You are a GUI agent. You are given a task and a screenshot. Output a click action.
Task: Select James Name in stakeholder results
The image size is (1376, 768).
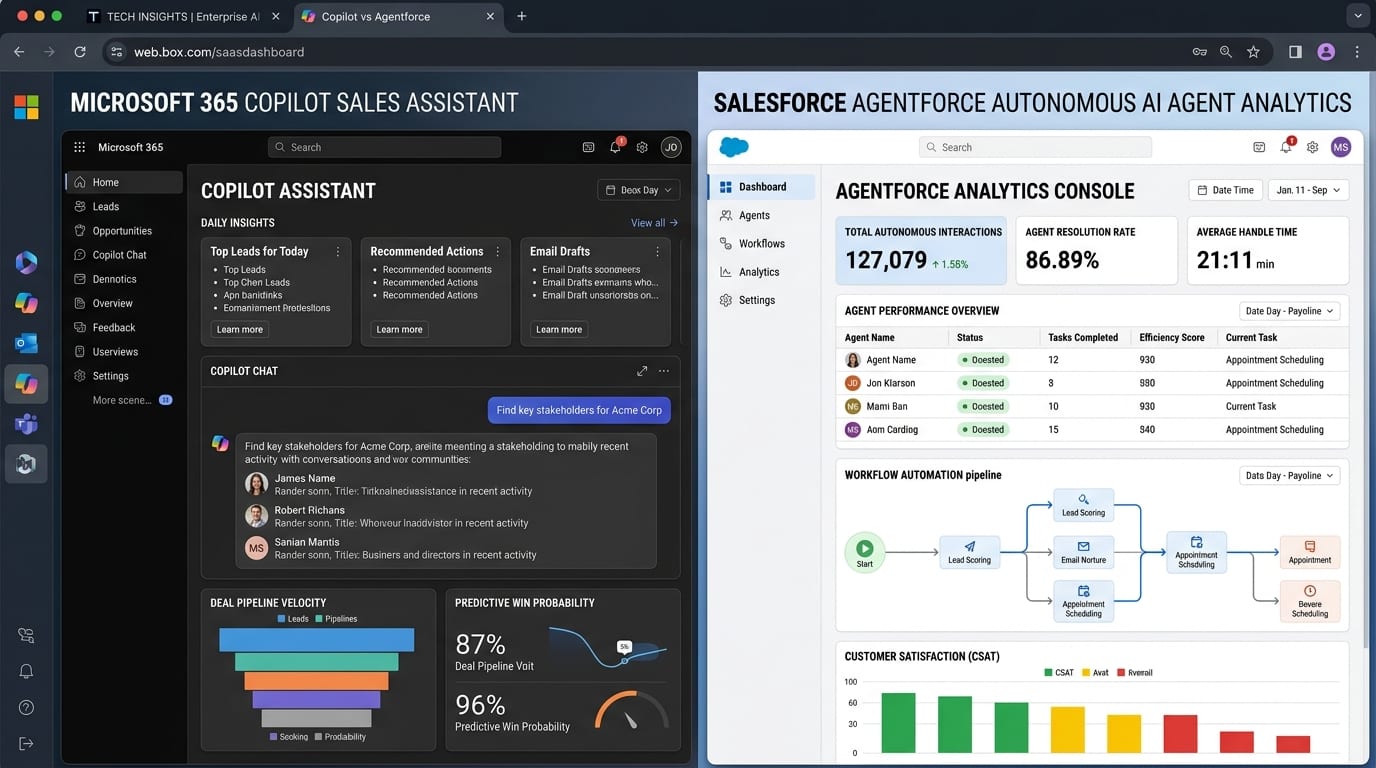click(x=304, y=478)
